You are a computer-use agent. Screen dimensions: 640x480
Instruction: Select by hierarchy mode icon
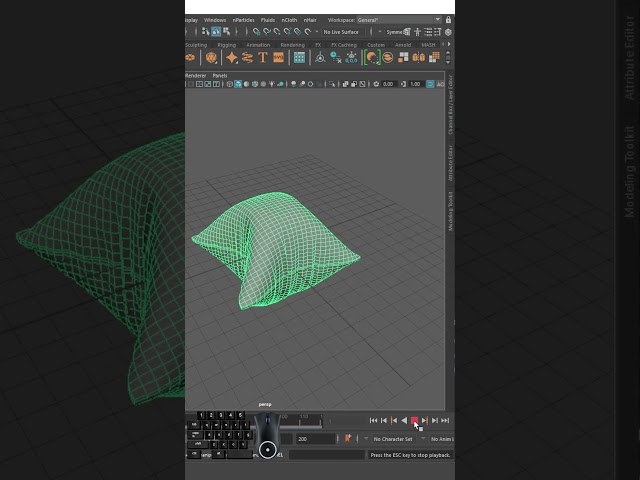click(x=206, y=31)
